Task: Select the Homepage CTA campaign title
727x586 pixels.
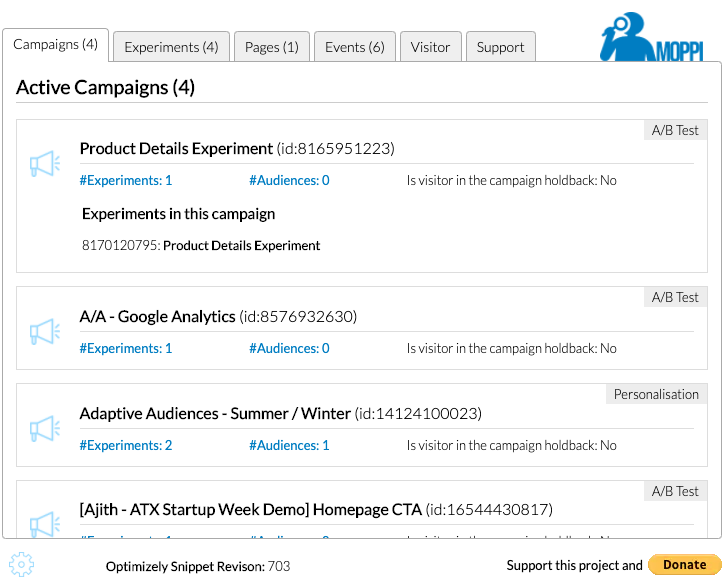Action: 316,510
